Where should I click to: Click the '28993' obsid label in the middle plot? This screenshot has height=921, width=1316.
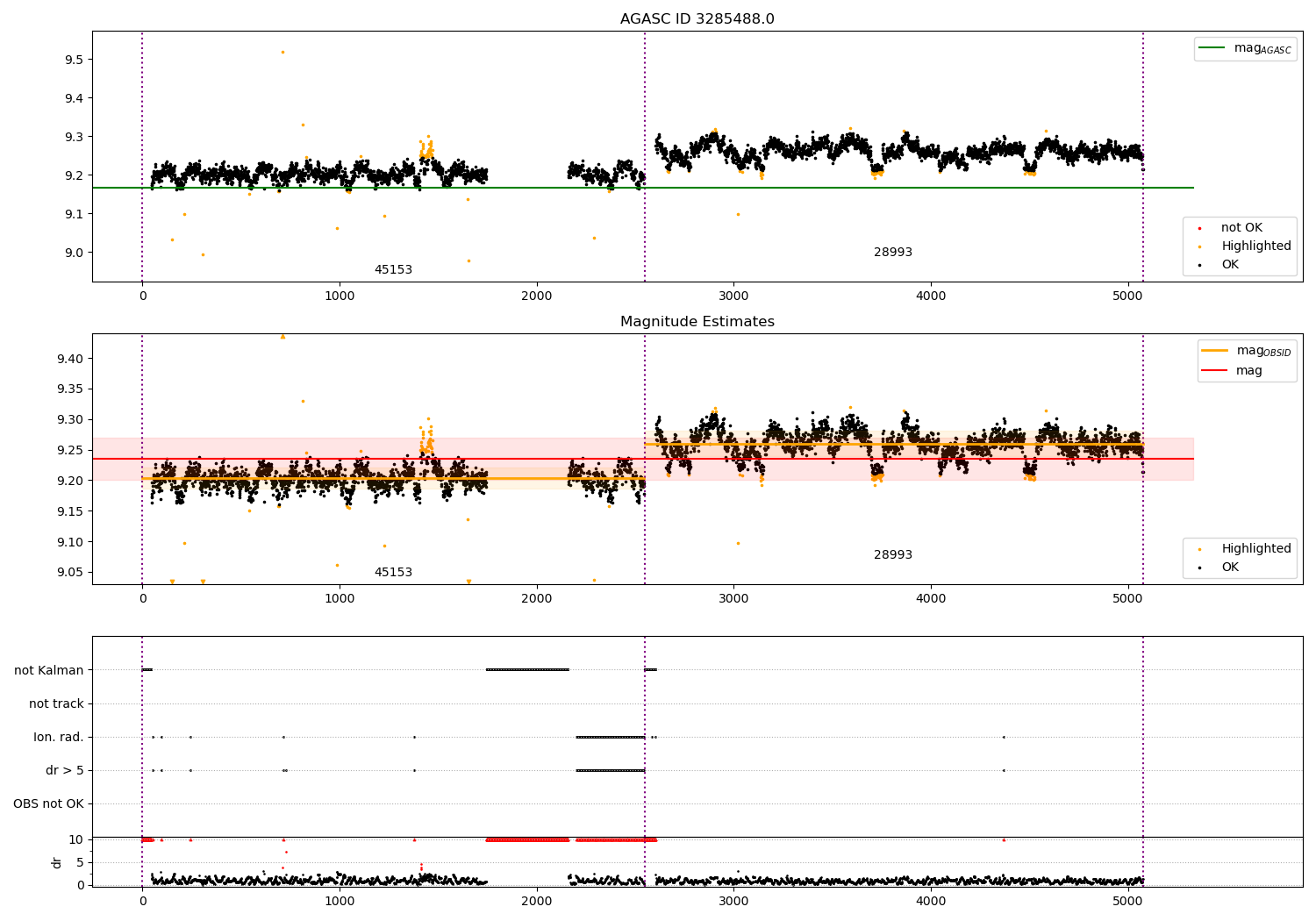893,554
